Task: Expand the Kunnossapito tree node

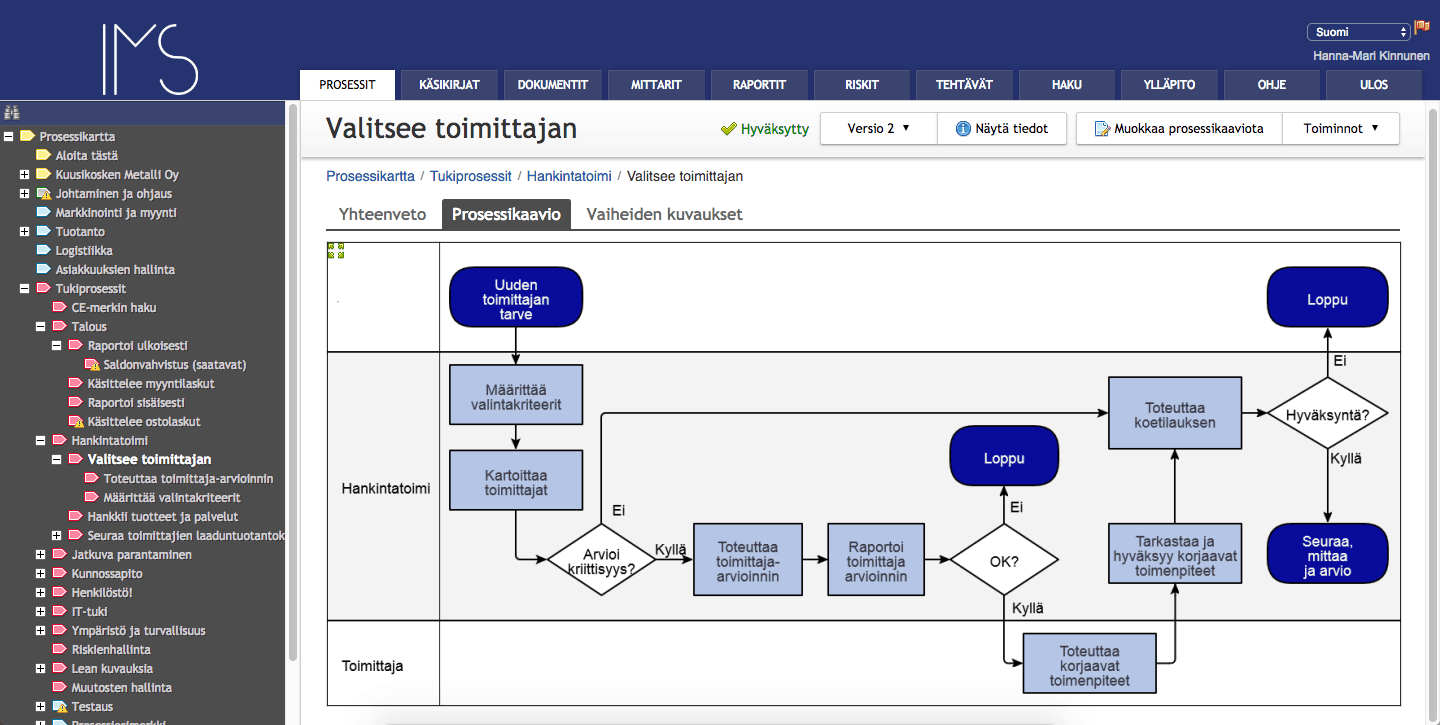Action: click(x=41, y=574)
